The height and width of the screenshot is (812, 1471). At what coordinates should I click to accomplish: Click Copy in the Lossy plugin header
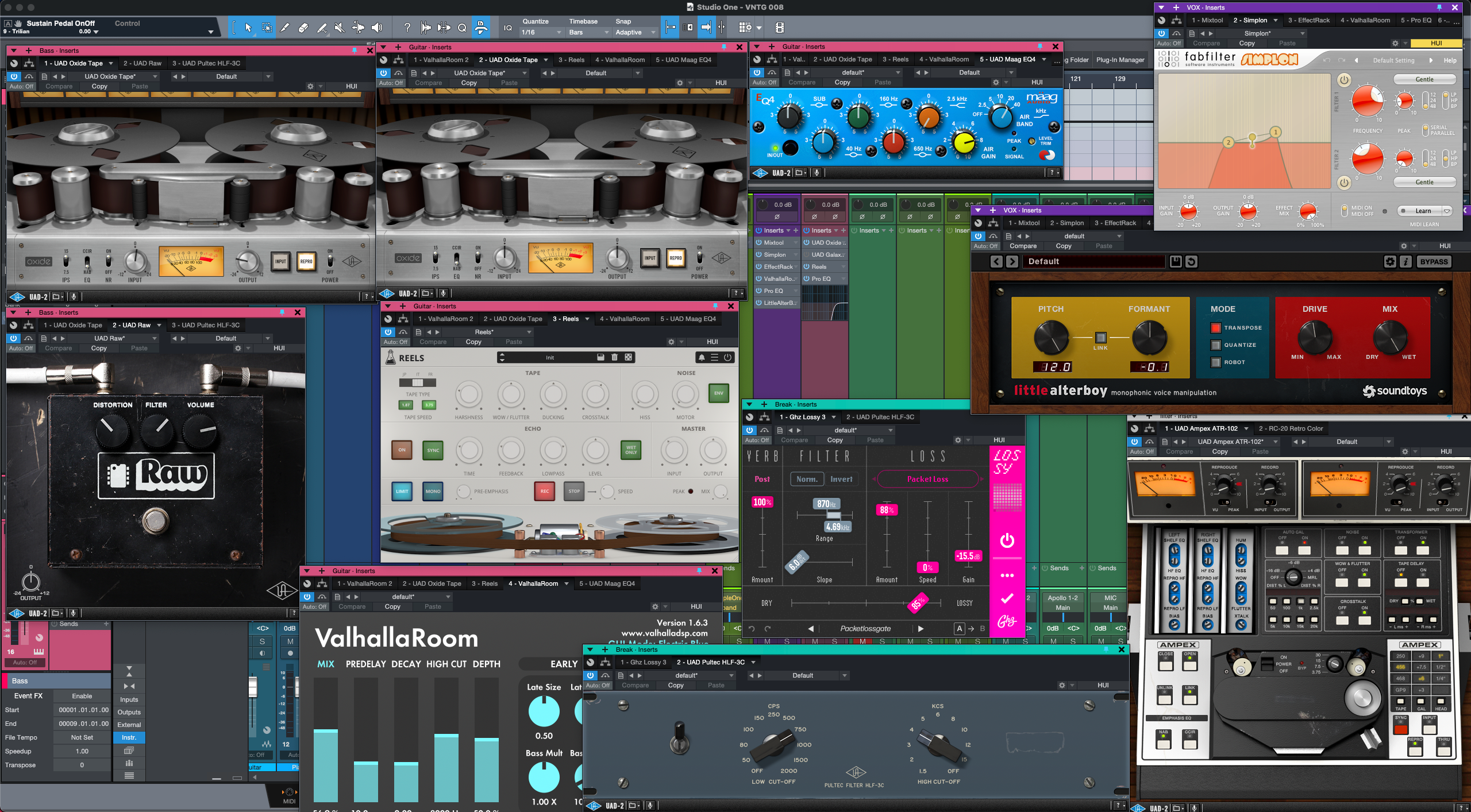point(835,440)
